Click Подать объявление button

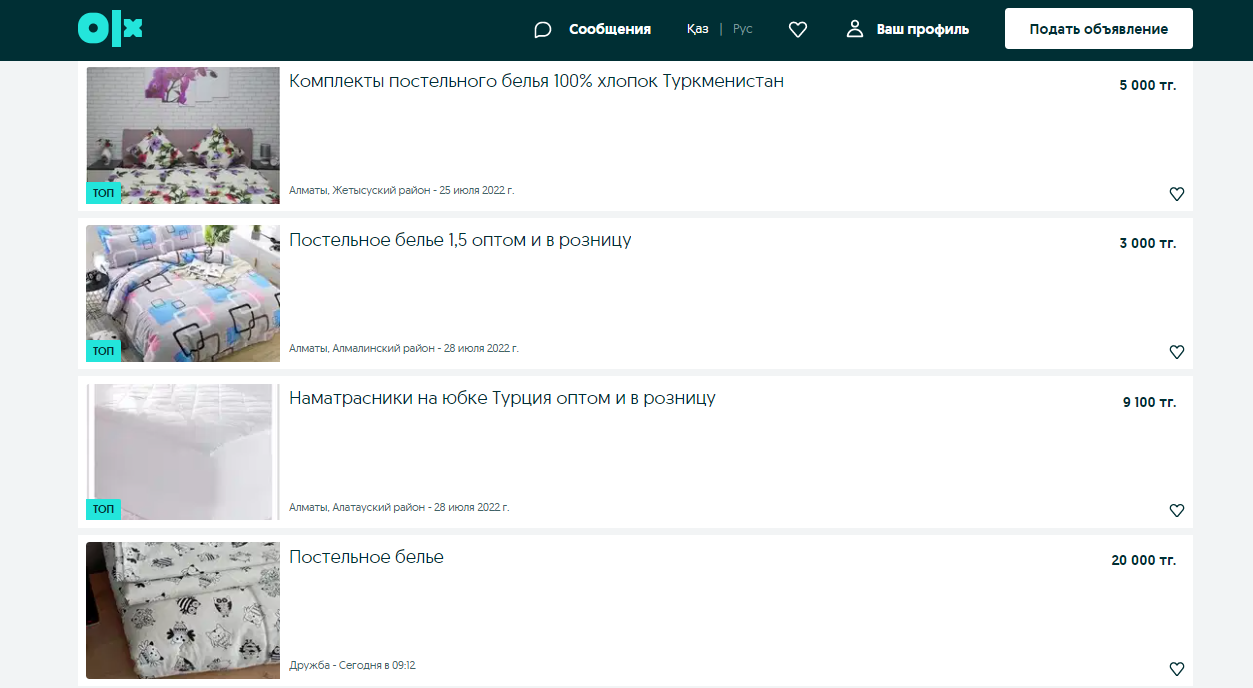1099,29
